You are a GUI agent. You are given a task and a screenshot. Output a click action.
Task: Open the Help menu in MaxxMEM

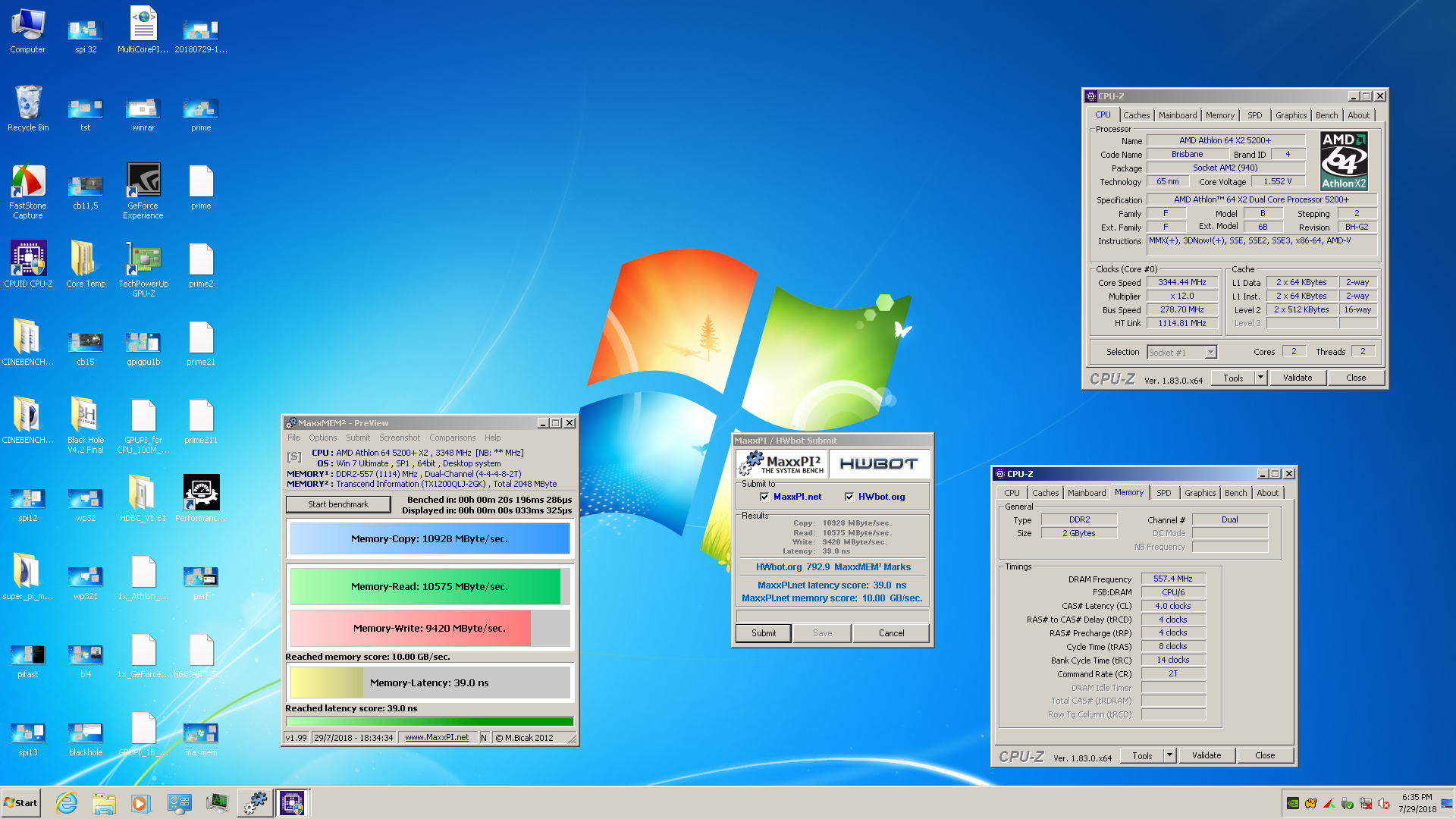click(x=492, y=438)
